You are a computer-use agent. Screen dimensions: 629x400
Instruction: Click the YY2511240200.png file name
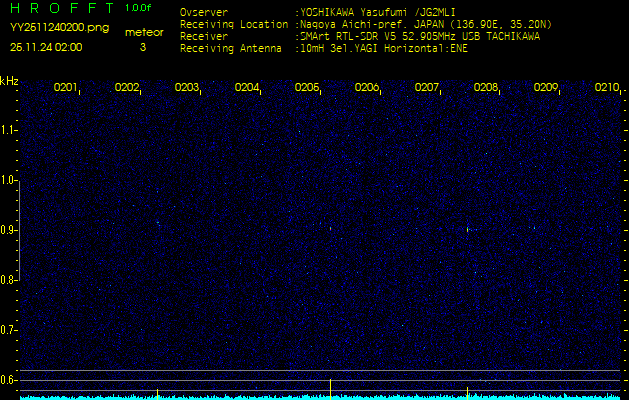click(59, 28)
